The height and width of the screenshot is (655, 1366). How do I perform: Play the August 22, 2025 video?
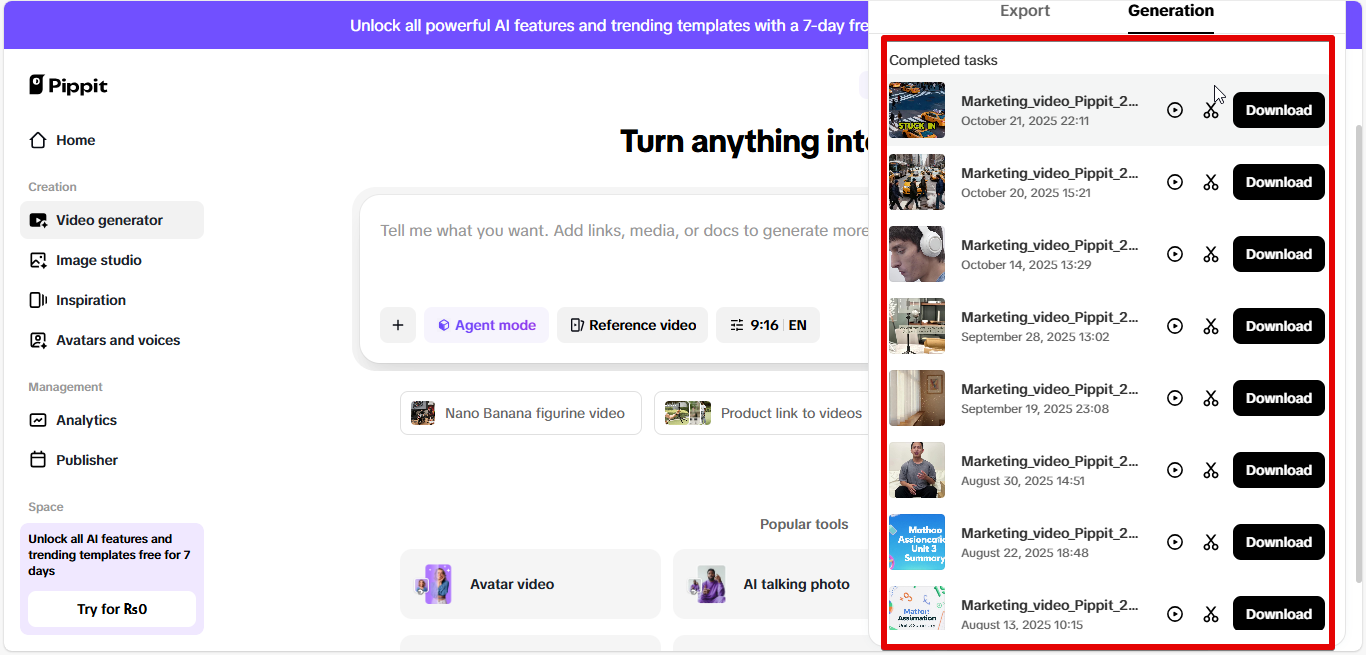coord(1175,542)
